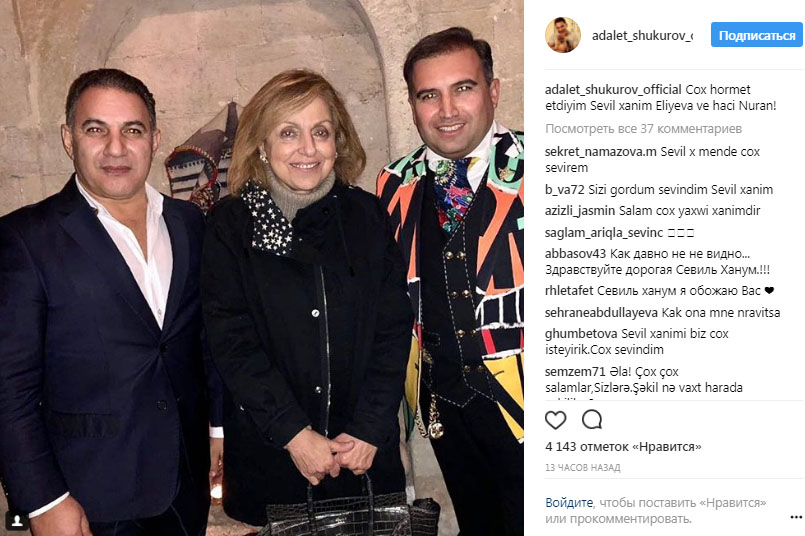The image size is (805, 536).
Task: Click the heart like icon
Action: point(555,420)
